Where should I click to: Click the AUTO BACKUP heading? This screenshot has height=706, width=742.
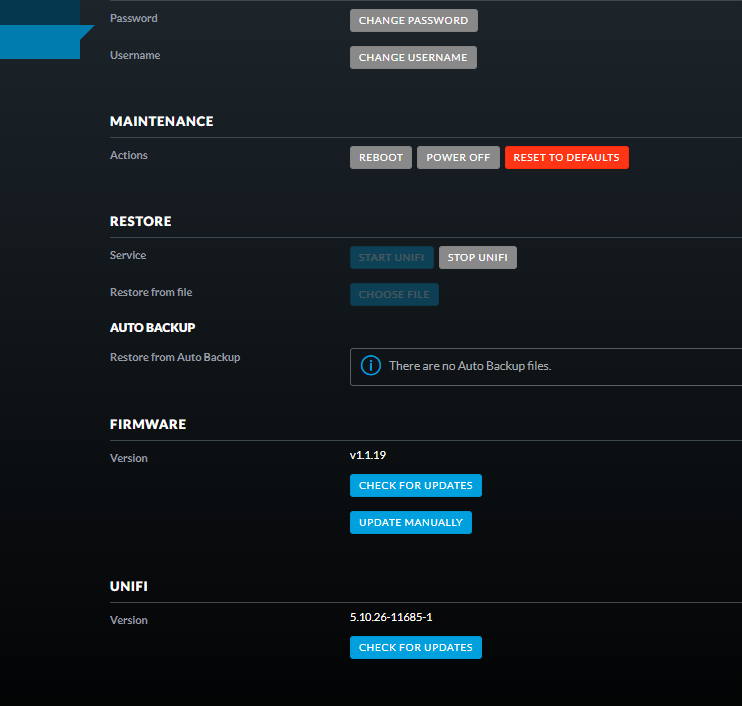[152, 327]
